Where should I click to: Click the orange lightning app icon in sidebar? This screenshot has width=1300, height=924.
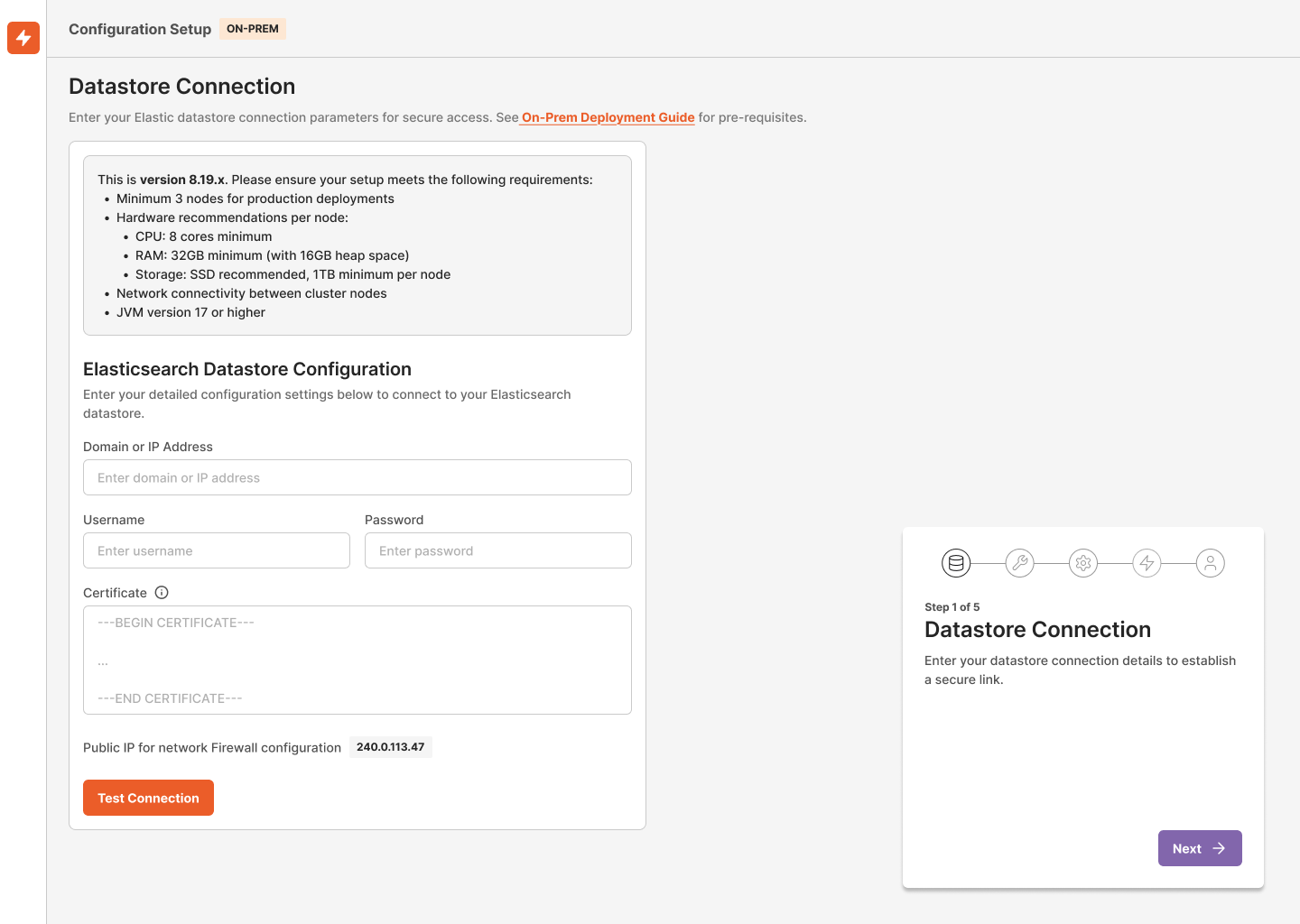point(23,38)
